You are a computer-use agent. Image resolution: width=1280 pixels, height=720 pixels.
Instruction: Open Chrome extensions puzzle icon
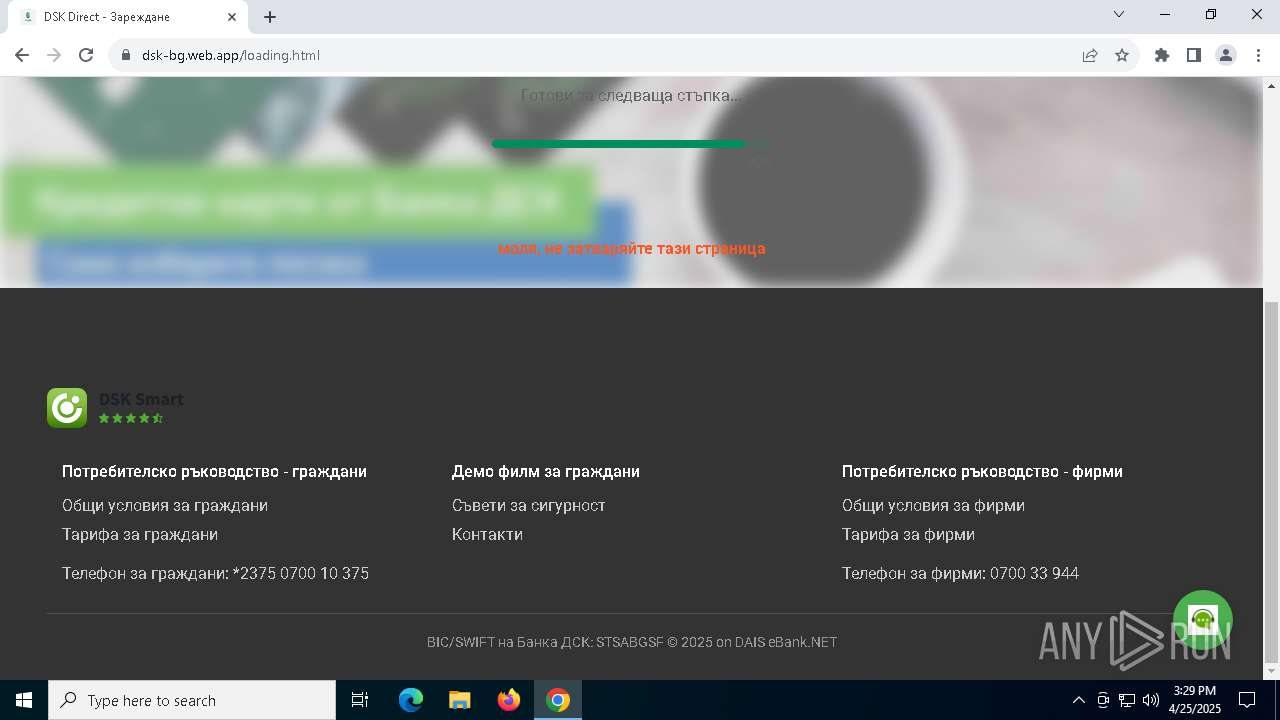[1162, 55]
